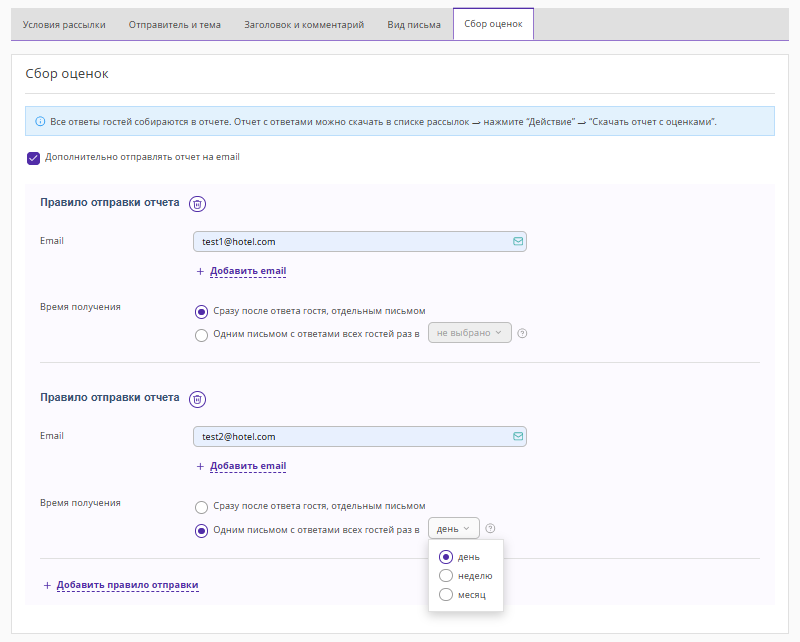Click help question icon beside 'день' dropdown
Viewport: 800px width, 642px height.
tap(490, 529)
